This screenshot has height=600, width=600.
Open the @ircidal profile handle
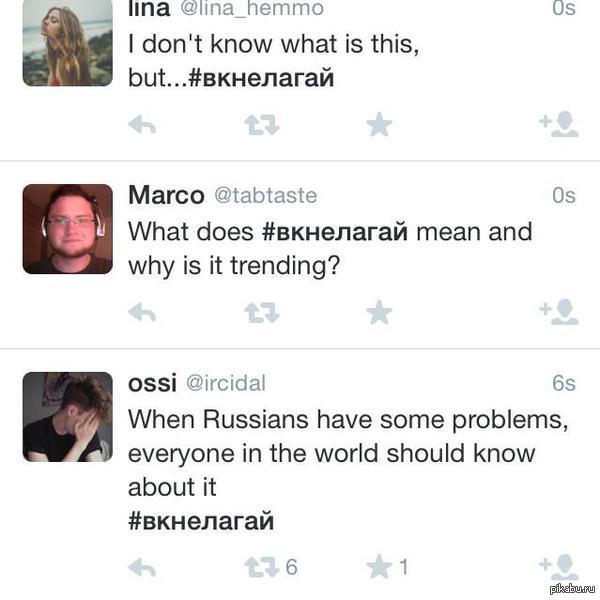(226, 383)
